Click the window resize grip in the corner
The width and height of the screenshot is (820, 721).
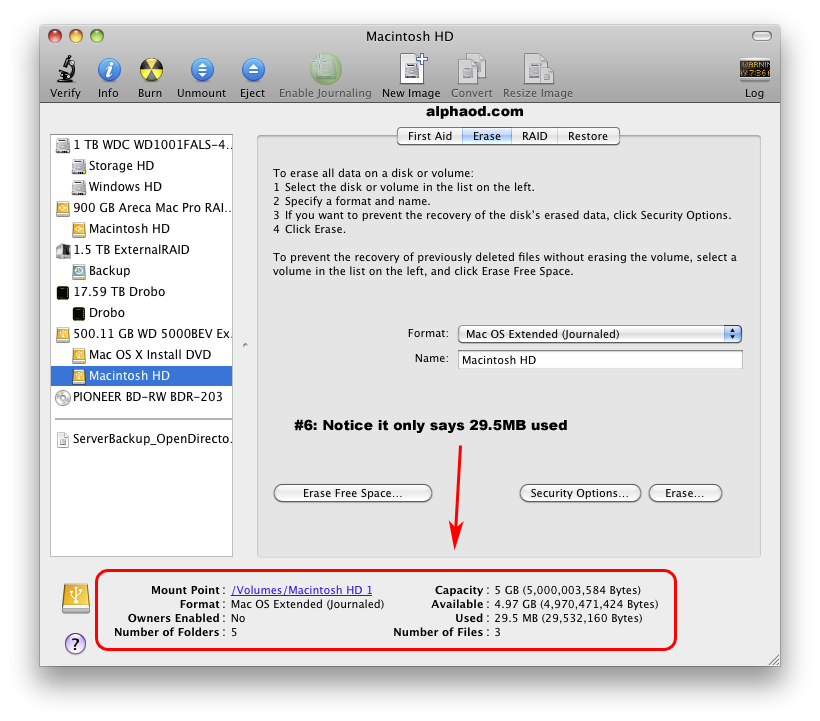click(774, 660)
